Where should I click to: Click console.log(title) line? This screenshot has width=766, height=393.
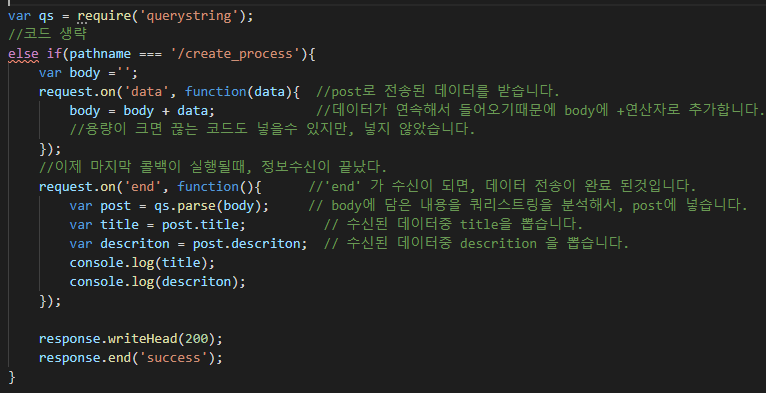point(142,263)
